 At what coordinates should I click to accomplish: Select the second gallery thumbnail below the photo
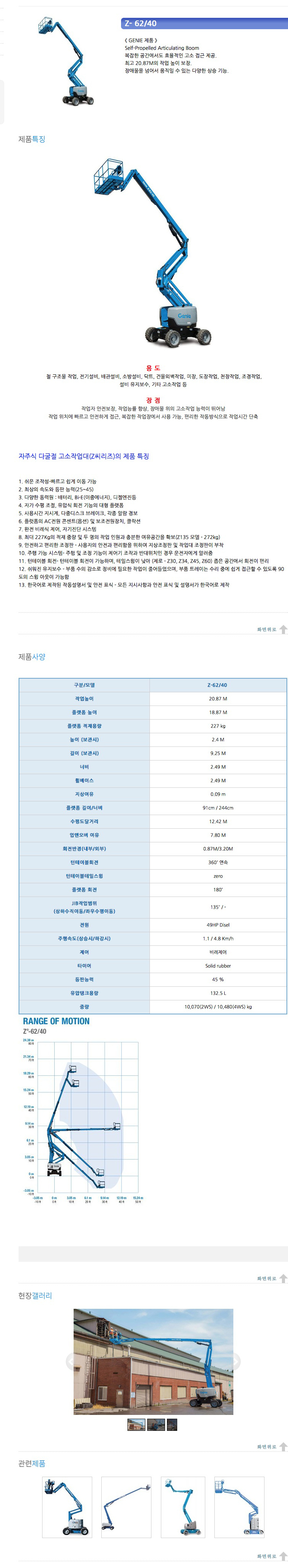point(156,1424)
